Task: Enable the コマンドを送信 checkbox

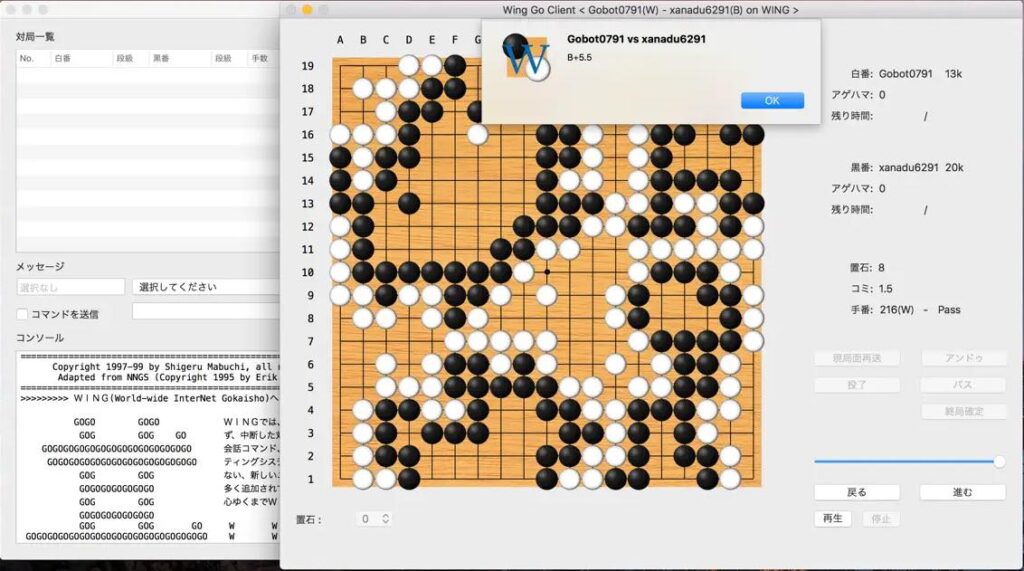Action: point(22,314)
